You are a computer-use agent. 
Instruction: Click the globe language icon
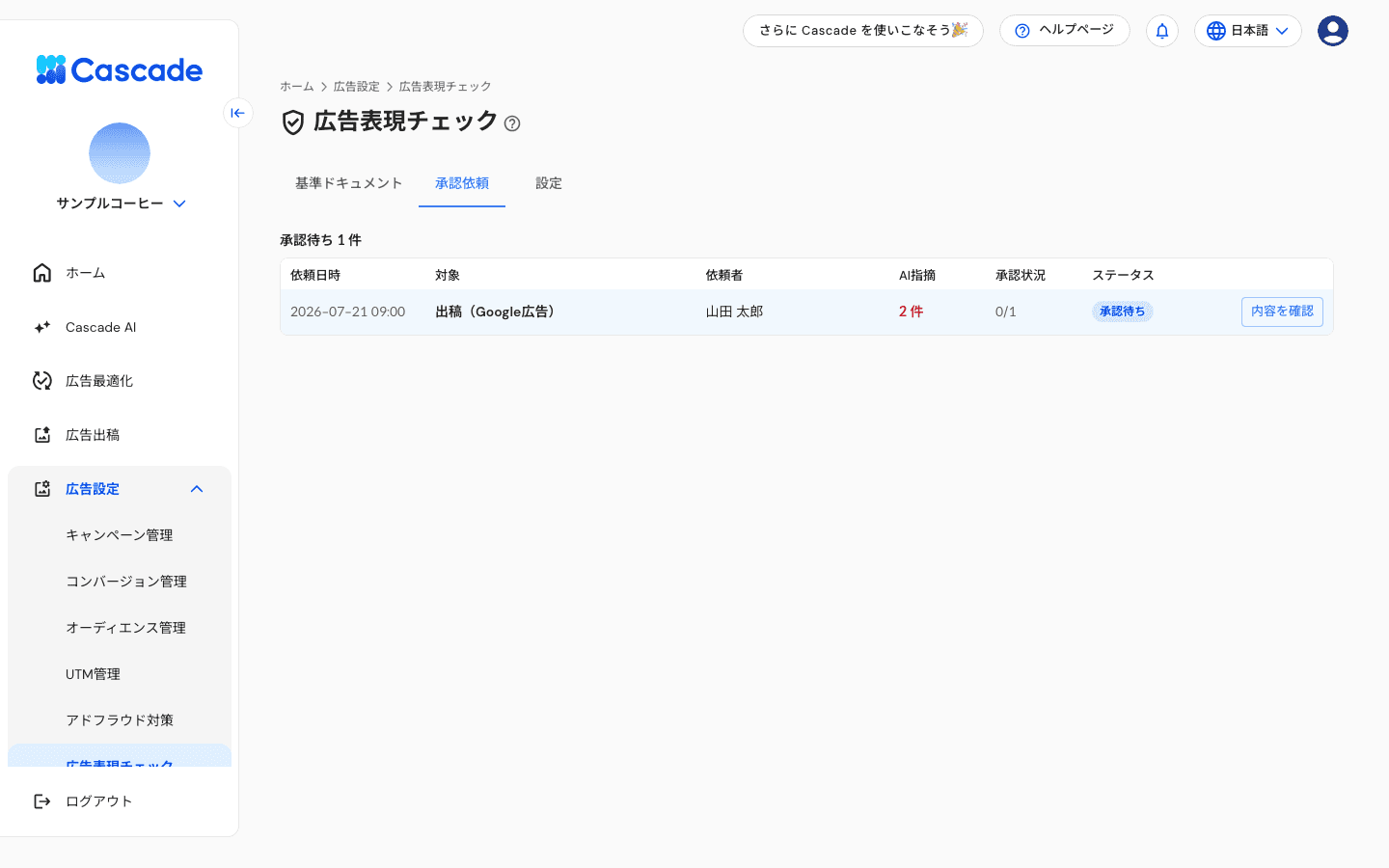click(x=1216, y=31)
